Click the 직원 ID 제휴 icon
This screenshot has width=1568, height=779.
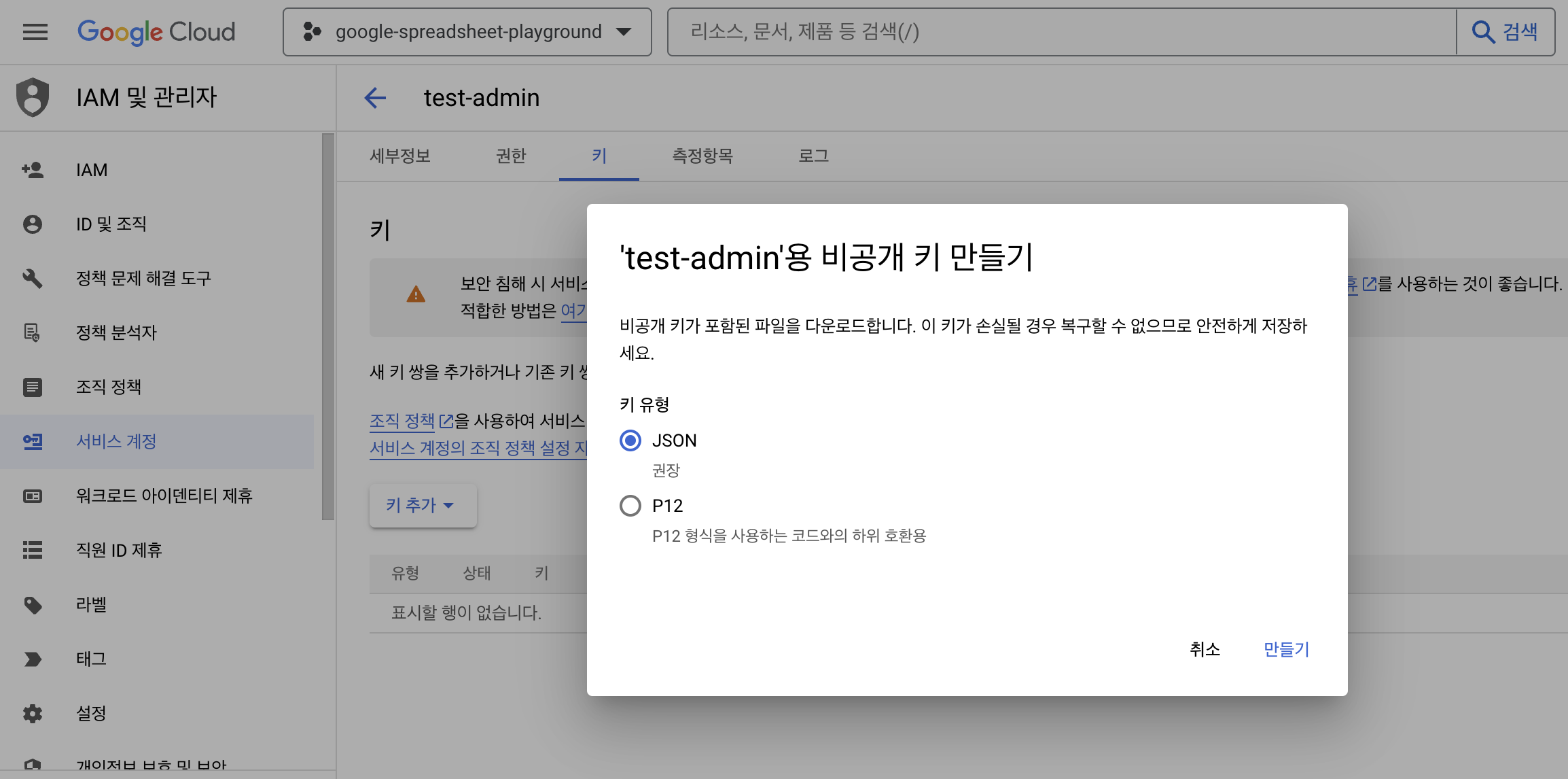(x=31, y=550)
